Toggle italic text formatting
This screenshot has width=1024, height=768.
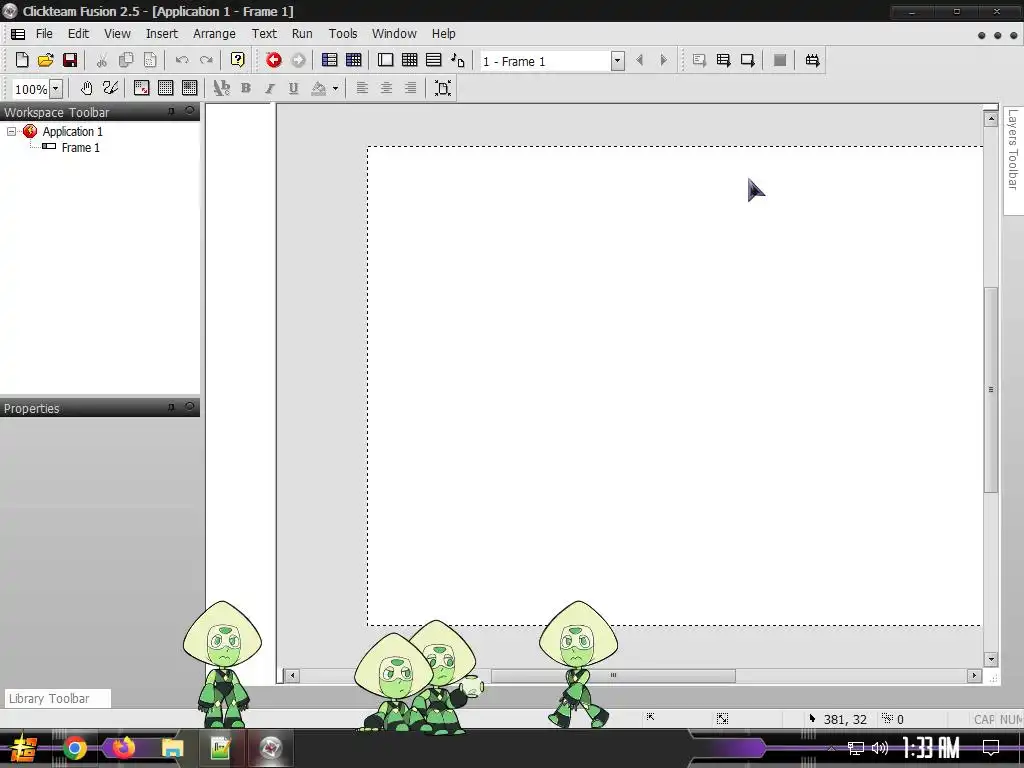pos(270,88)
